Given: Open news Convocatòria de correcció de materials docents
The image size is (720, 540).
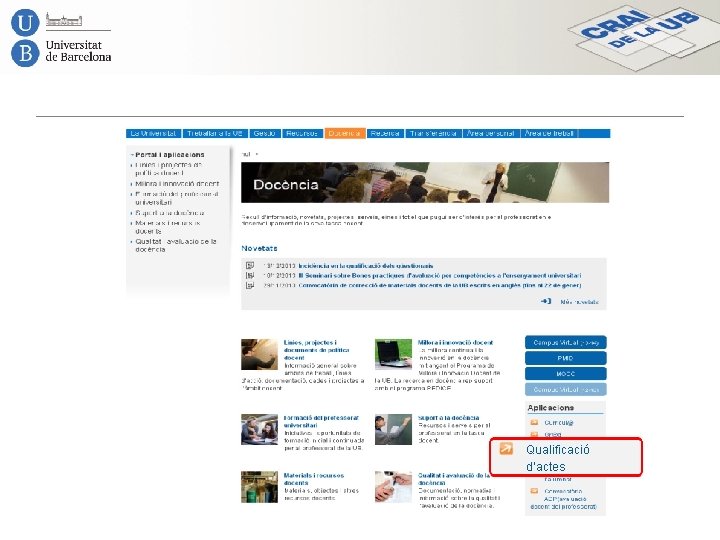Looking at the screenshot, I should (440, 285).
